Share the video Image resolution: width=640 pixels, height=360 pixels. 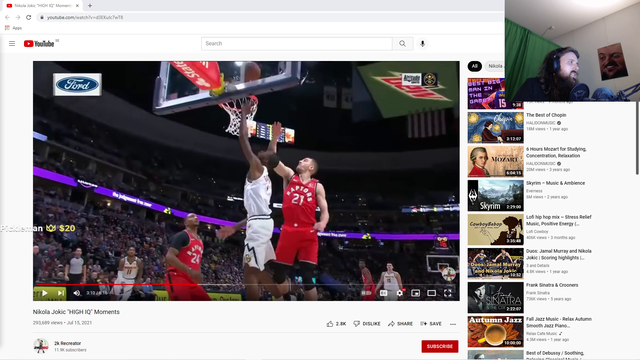pyautogui.click(x=400, y=324)
